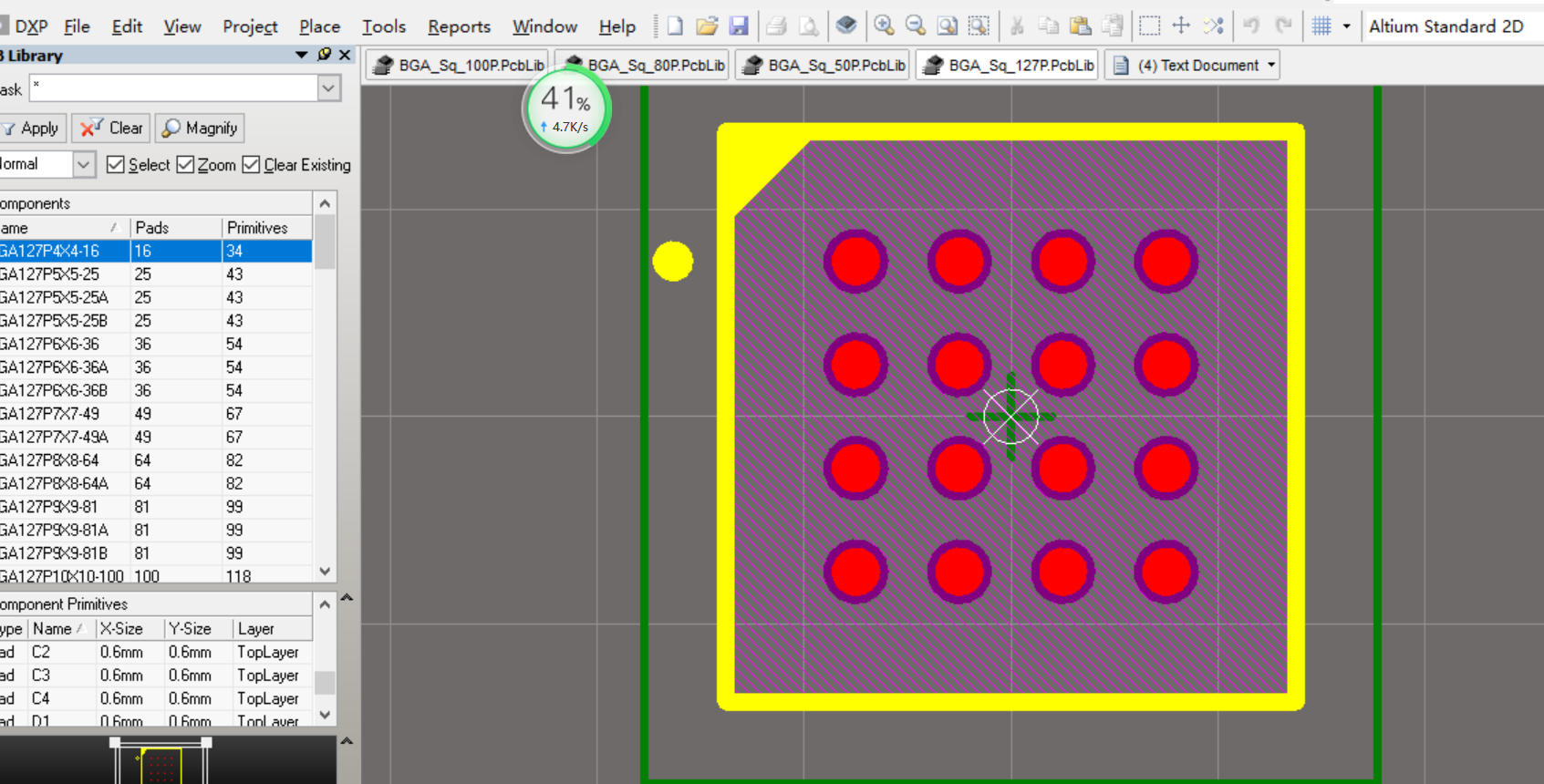Click the paste clipboard icon

pyautogui.click(x=1080, y=26)
